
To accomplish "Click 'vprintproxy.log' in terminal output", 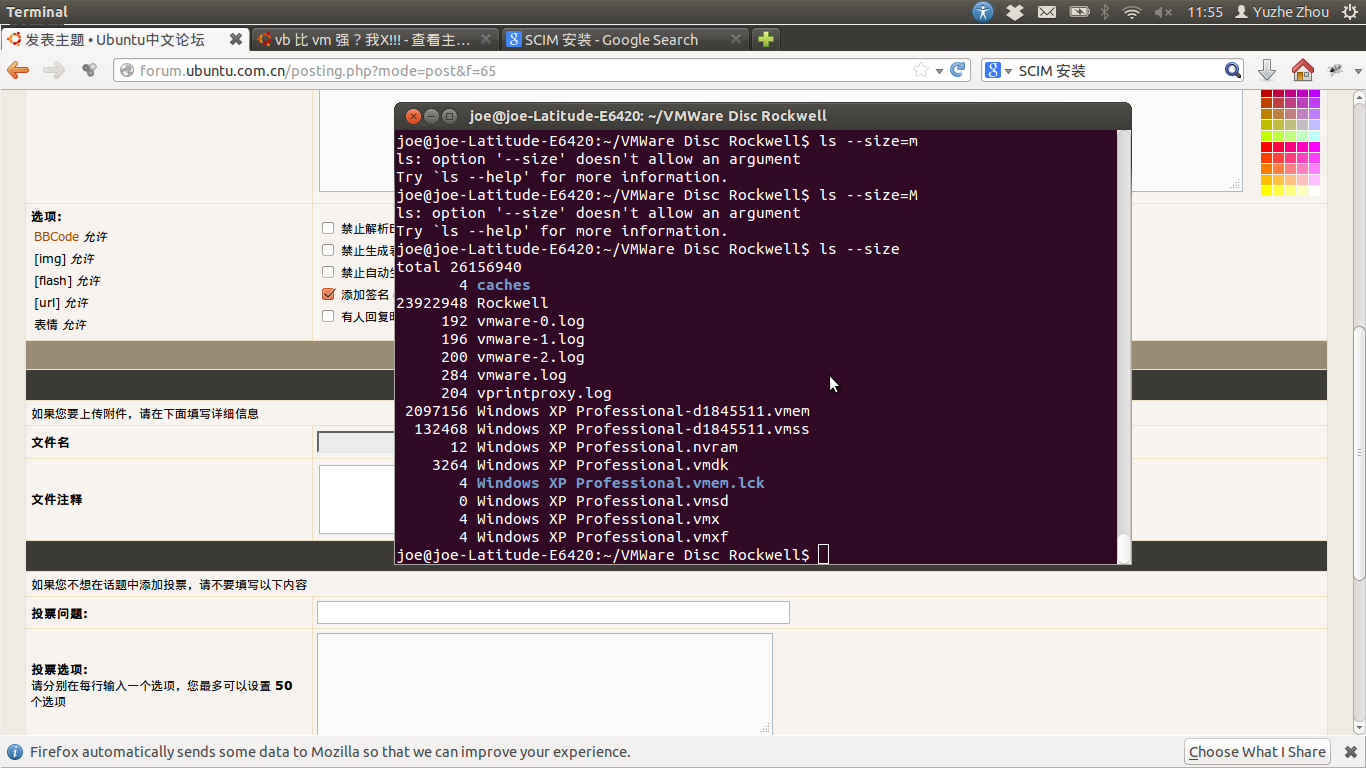I will pos(544,393).
